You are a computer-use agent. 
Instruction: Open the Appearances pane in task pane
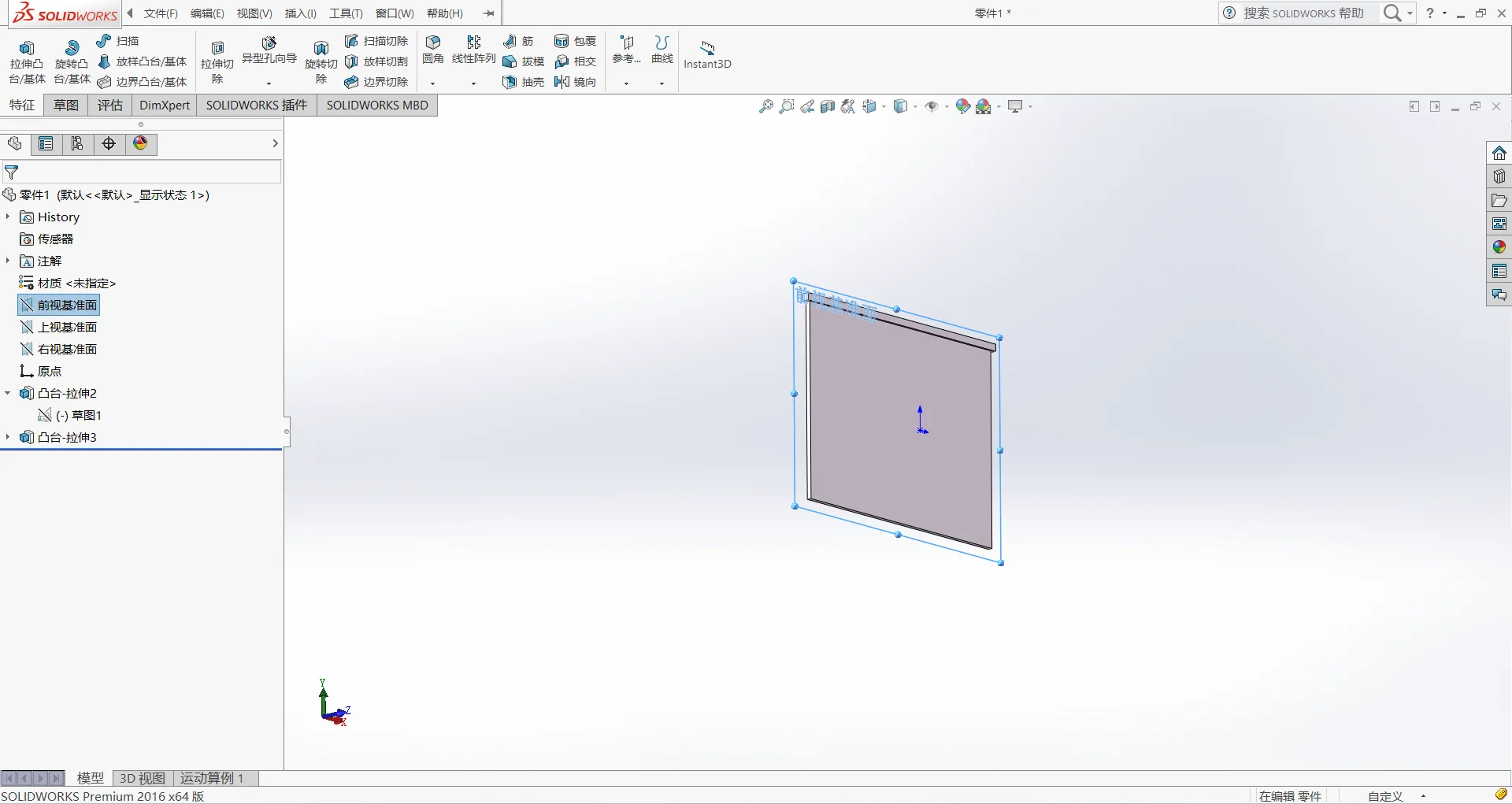tap(1499, 247)
